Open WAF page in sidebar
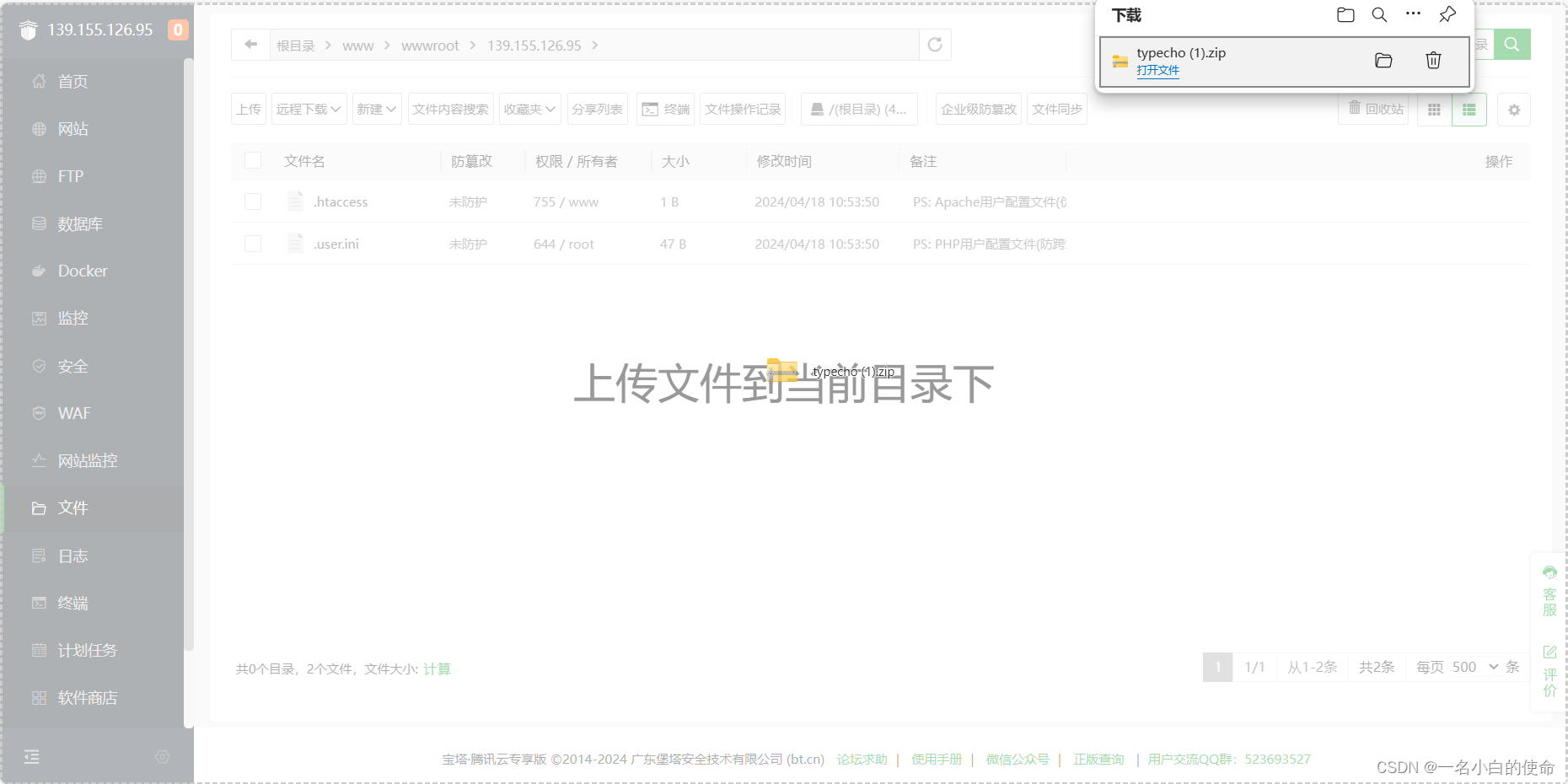Screen dimensions: 1568x784 (x=74, y=413)
